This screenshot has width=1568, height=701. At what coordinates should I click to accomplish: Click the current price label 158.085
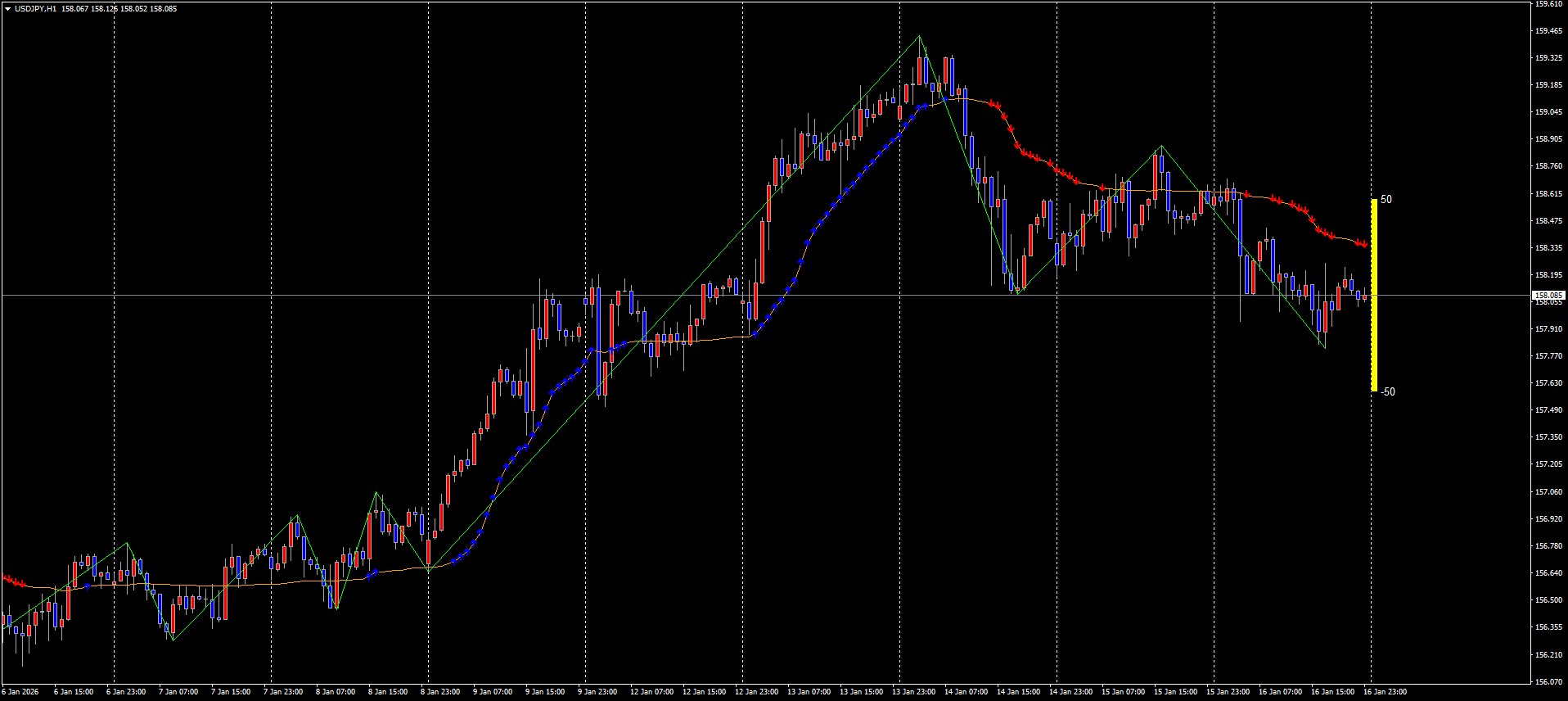[1548, 295]
